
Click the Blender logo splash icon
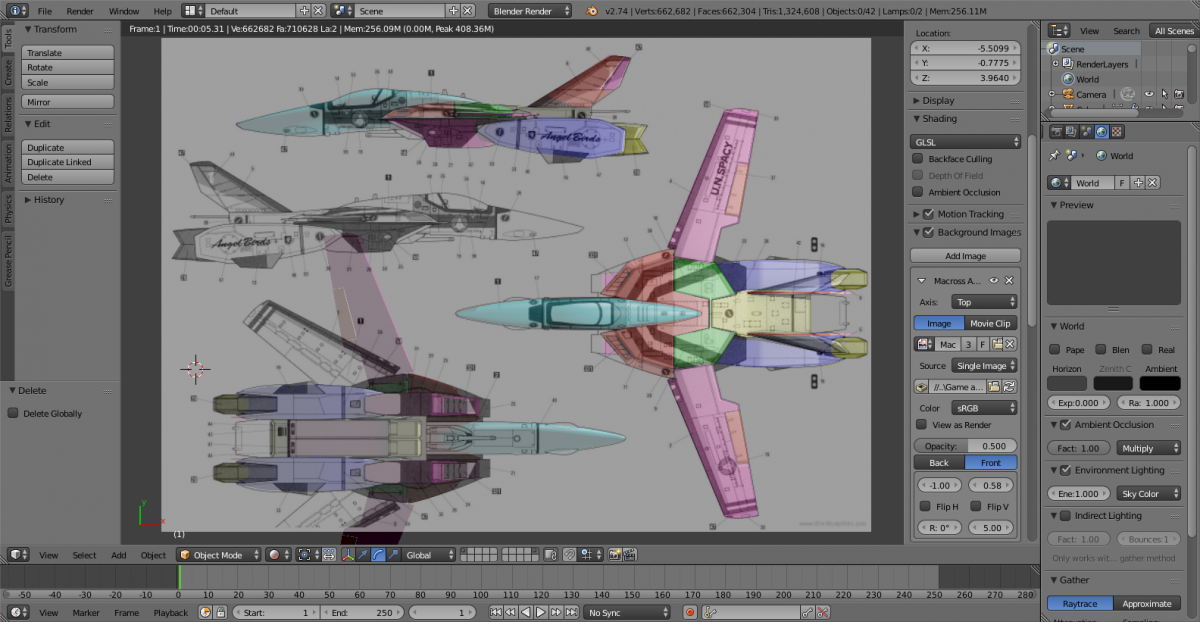click(x=593, y=10)
